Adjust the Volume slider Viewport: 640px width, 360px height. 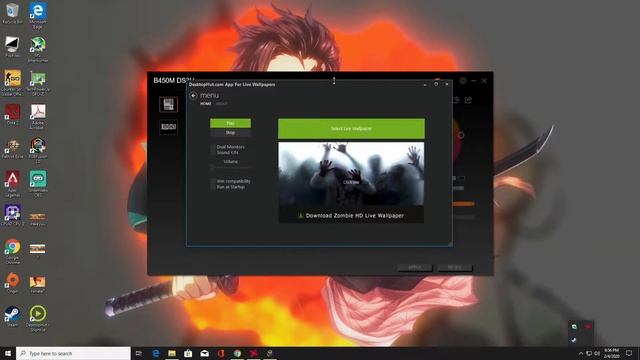(x=231, y=167)
